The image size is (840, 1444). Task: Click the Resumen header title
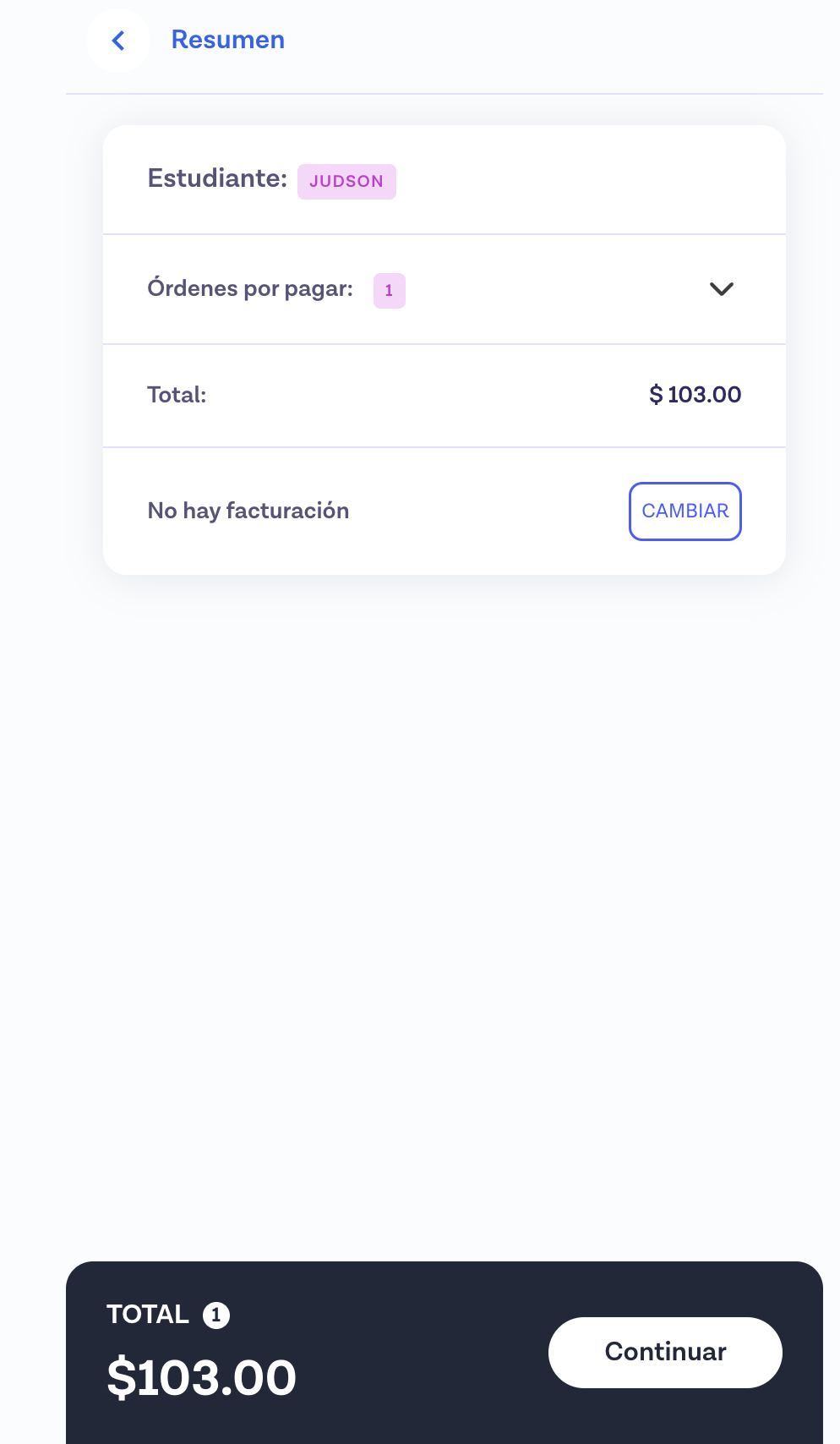pyautogui.click(x=228, y=40)
